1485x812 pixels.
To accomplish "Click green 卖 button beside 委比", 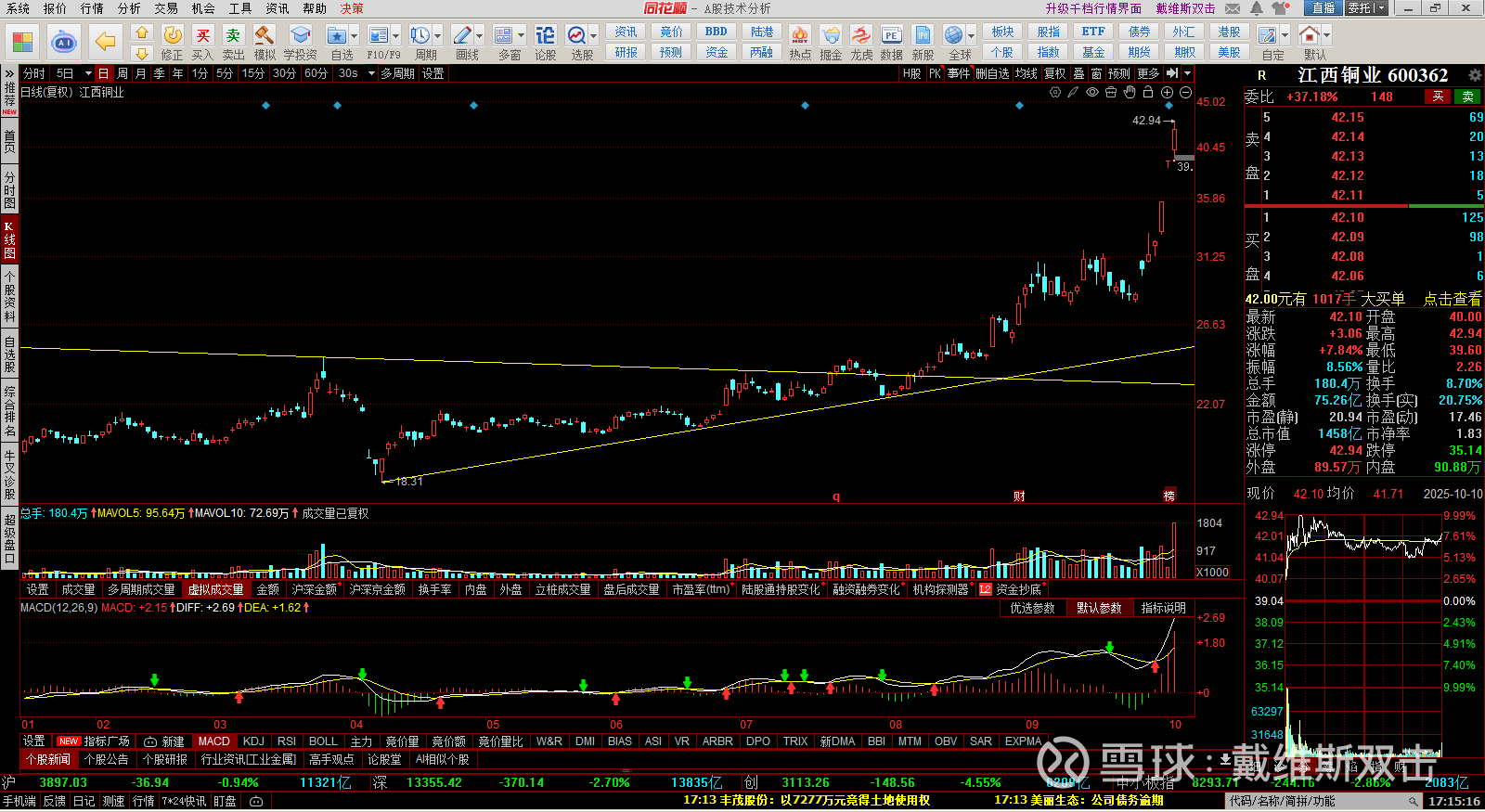I will click(1467, 97).
